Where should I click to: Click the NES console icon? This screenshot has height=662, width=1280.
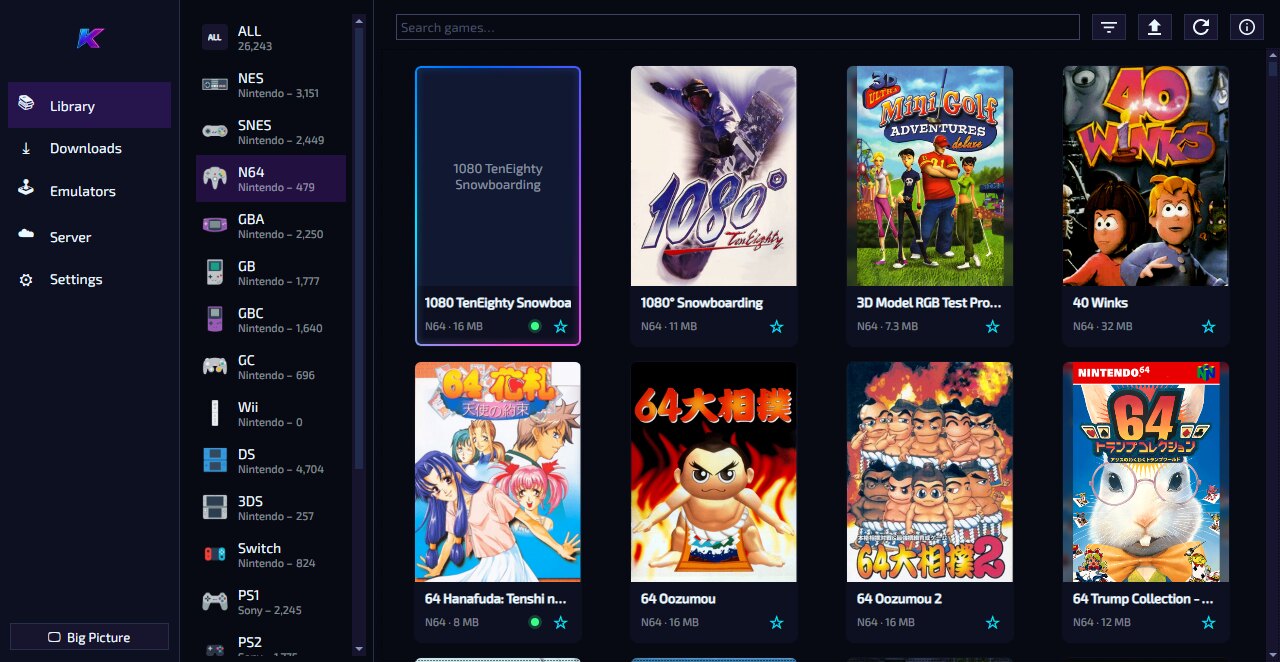pos(214,85)
